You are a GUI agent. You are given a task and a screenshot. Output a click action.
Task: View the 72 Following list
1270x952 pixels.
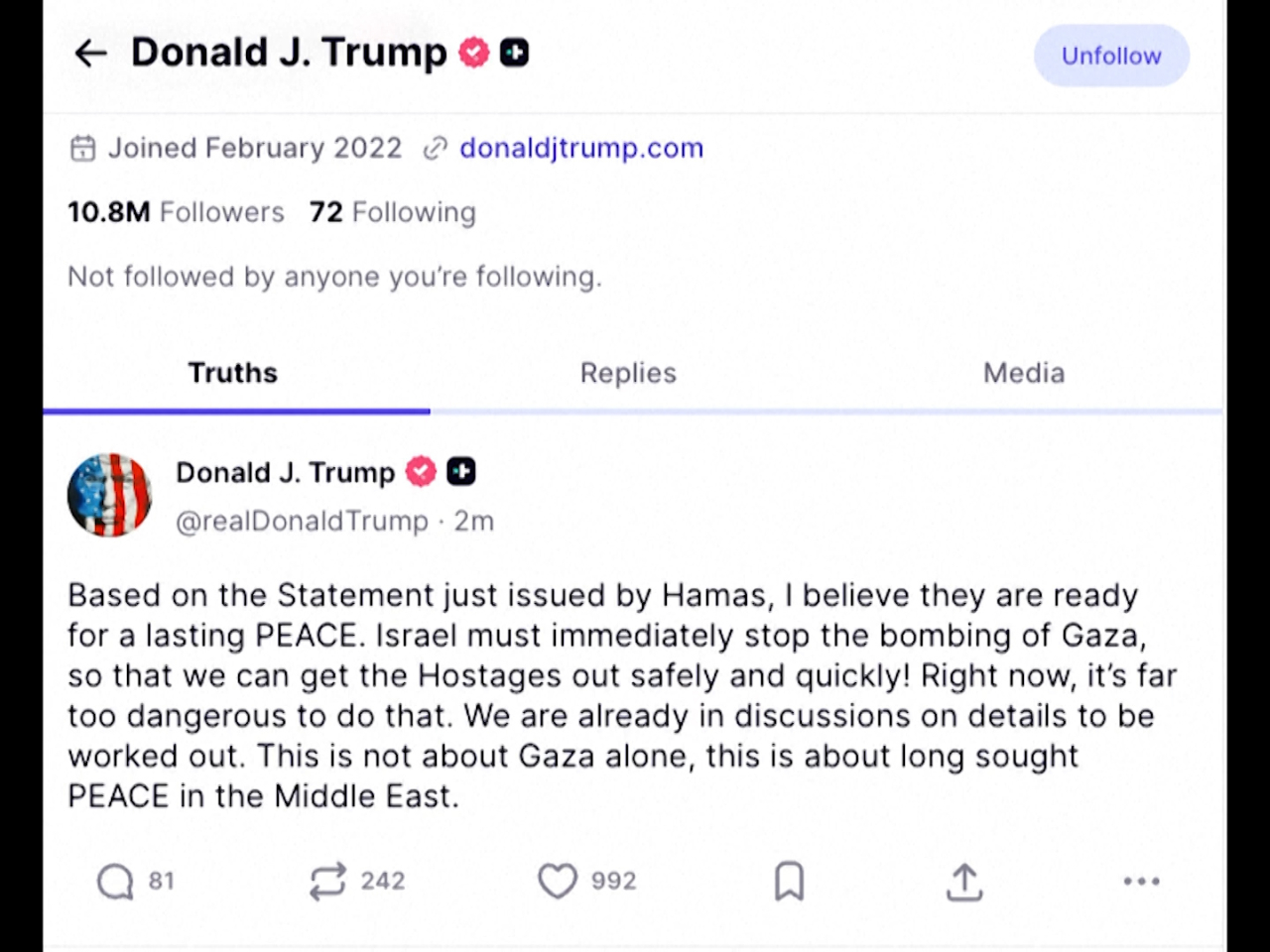(x=393, y=212)
